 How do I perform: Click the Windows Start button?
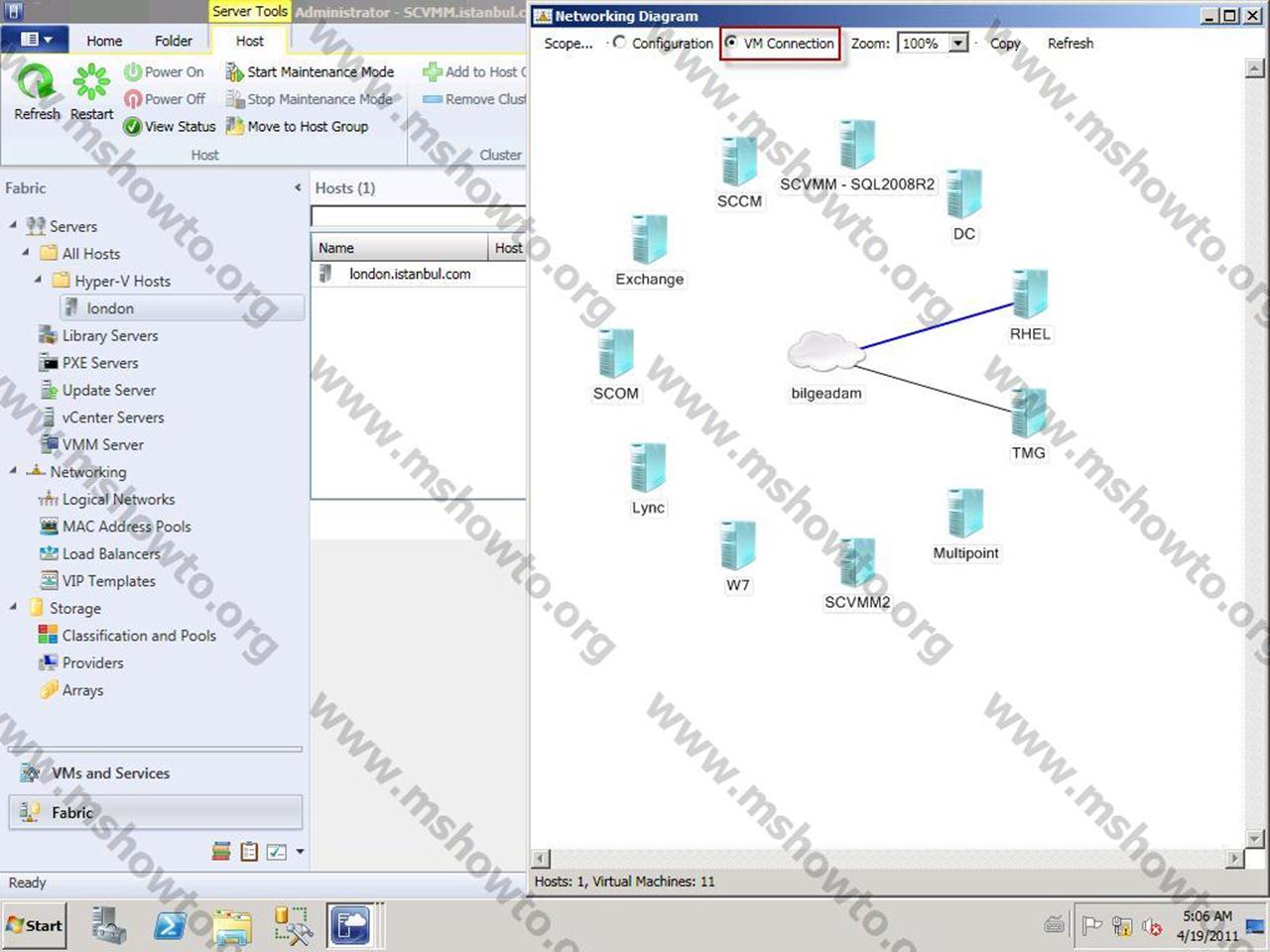click(x=34, y=925)
